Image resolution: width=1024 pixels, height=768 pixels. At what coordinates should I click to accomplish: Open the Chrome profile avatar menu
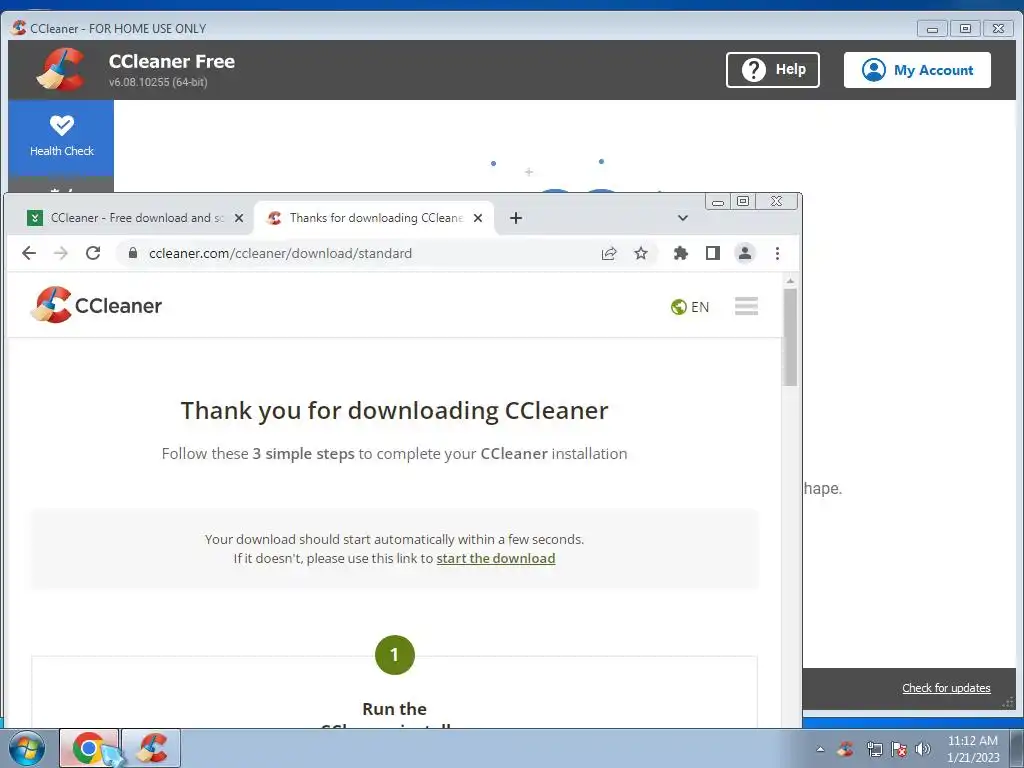744,253
